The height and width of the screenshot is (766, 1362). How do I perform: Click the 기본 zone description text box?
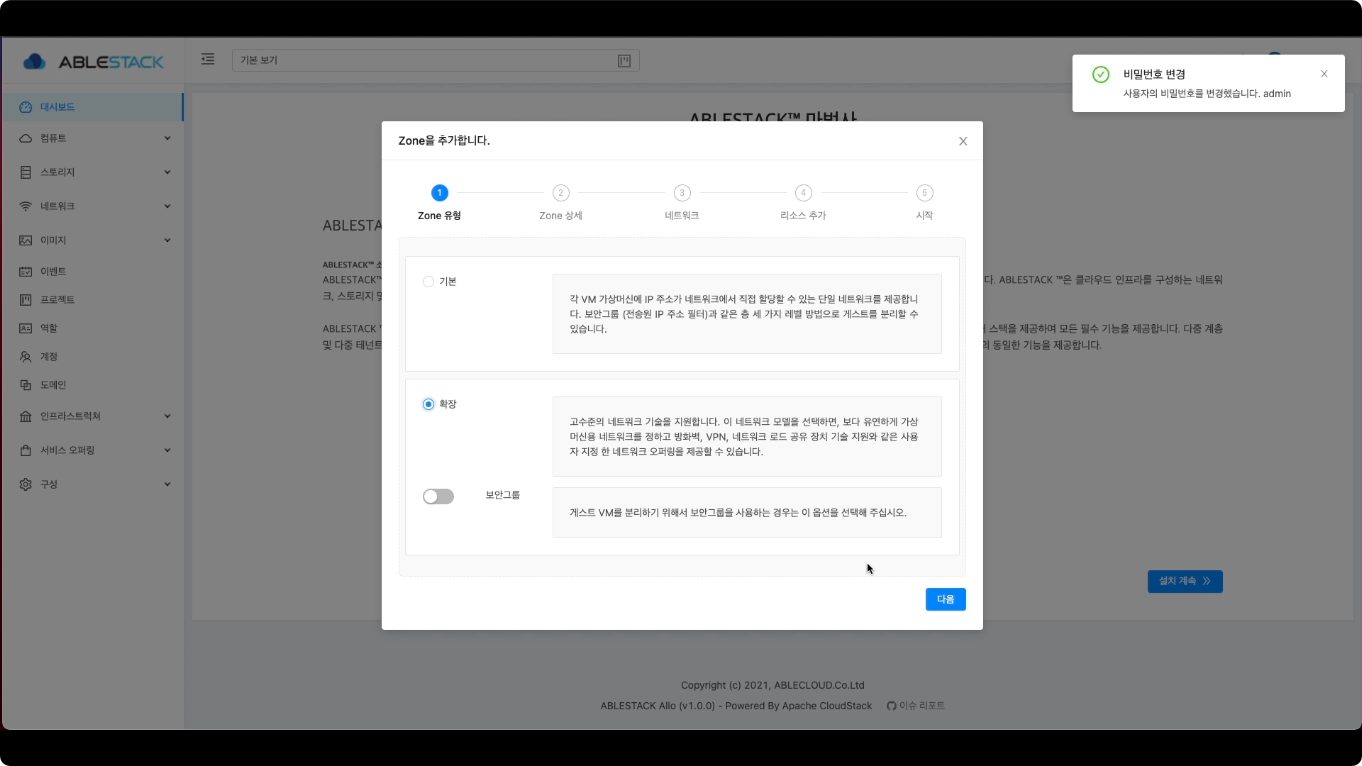pyautogui.click(x=747, y=314)
